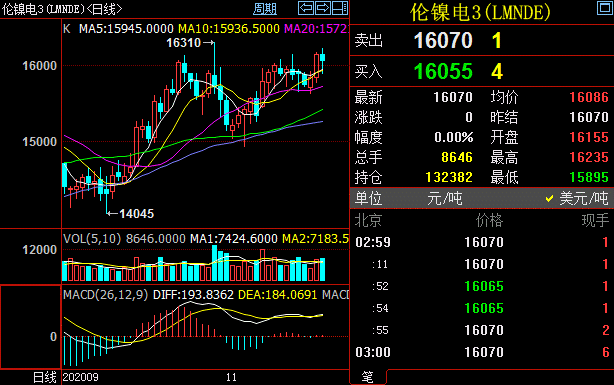Screen dimensions: 614x385
Task: Open the 周期 period link
Action: pyautogui.click(x=265, y=9)
